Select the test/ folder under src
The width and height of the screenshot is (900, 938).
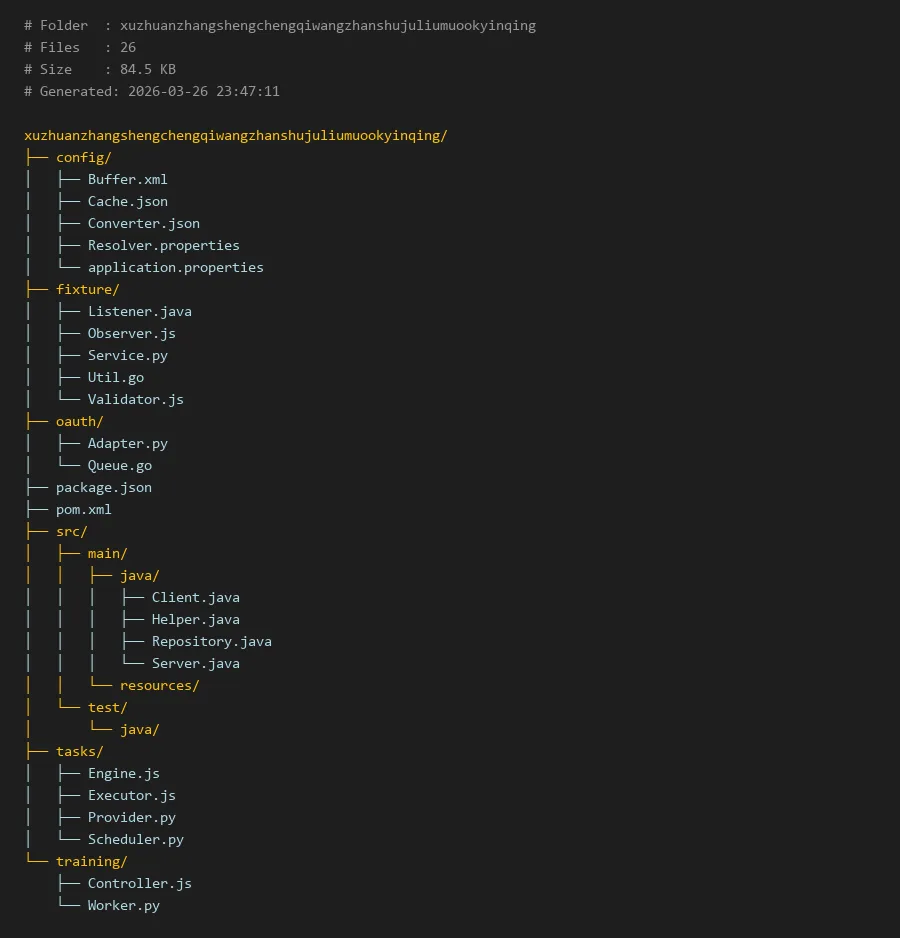(x=107, y=707)
